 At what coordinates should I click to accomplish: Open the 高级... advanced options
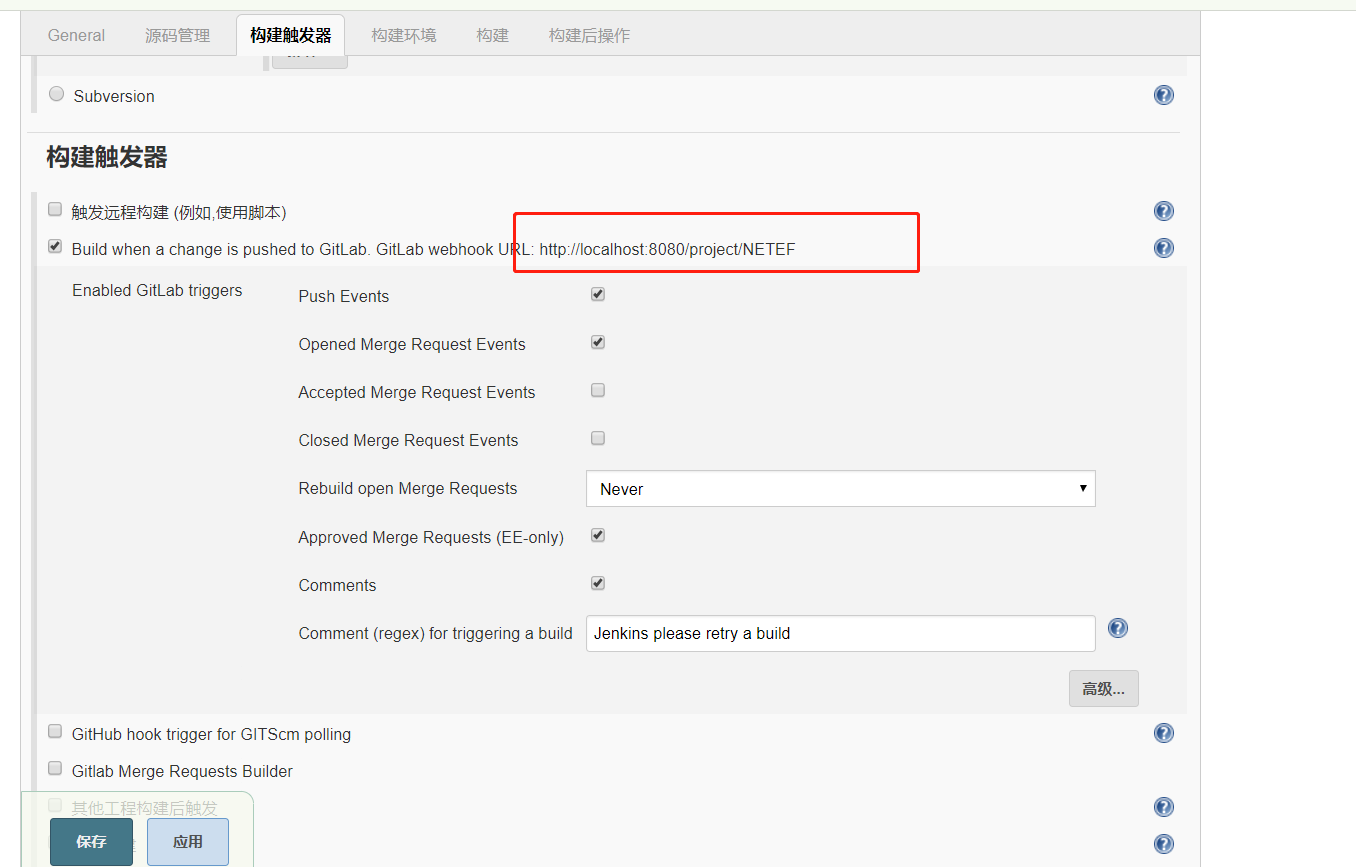[1104, 689]
